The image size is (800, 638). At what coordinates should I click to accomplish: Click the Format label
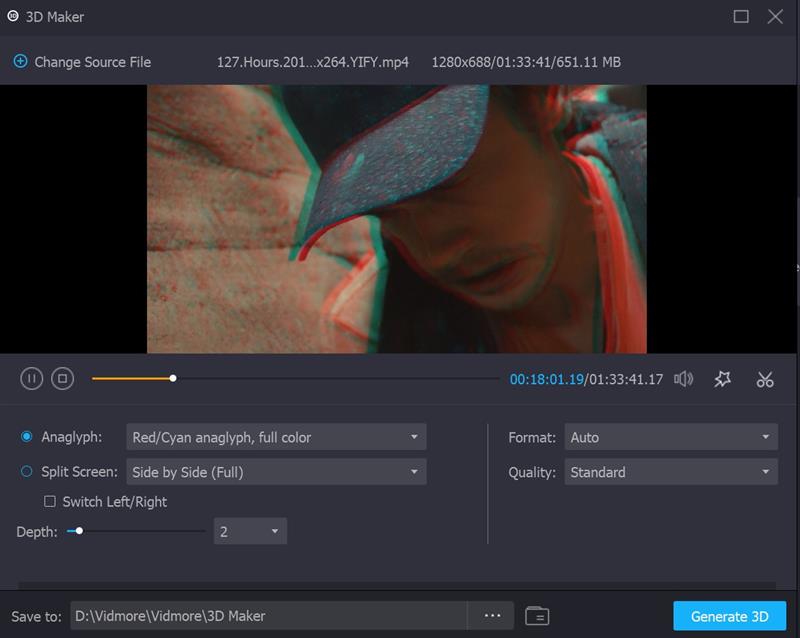click(532, 437)
